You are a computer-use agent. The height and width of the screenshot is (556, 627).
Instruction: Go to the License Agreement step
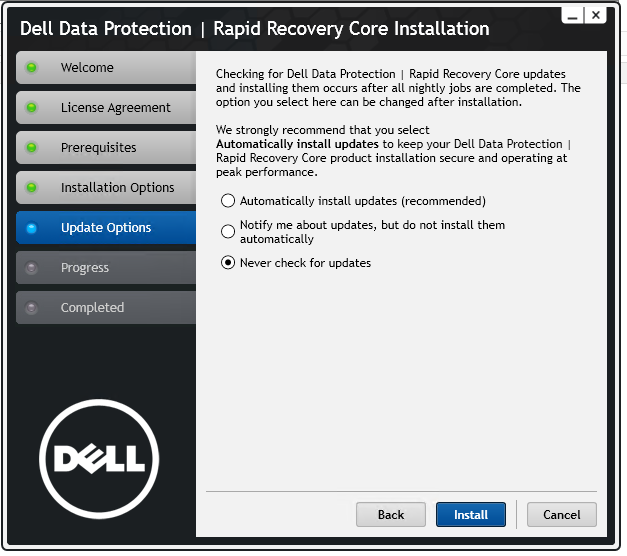tap(106, 108)
